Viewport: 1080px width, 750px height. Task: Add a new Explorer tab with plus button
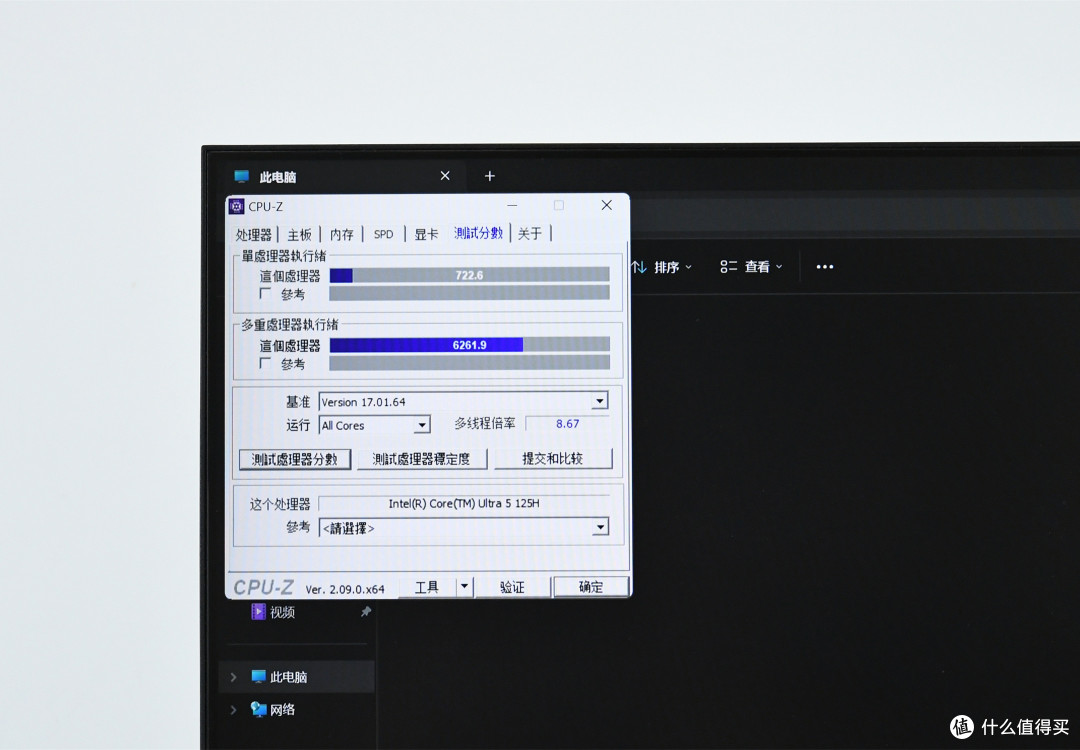pos(490,176)
